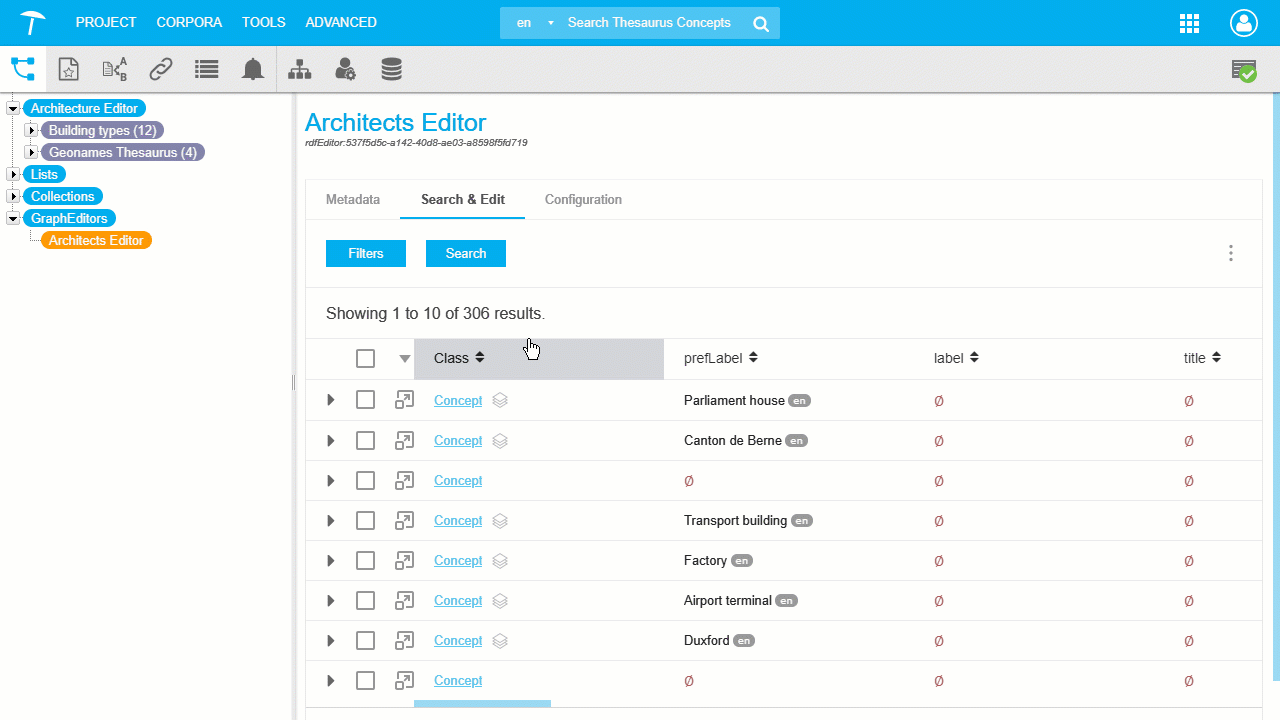Switch to the Configuration tab
Viewport: 1280px width, 720px height.
click(583, 200)
